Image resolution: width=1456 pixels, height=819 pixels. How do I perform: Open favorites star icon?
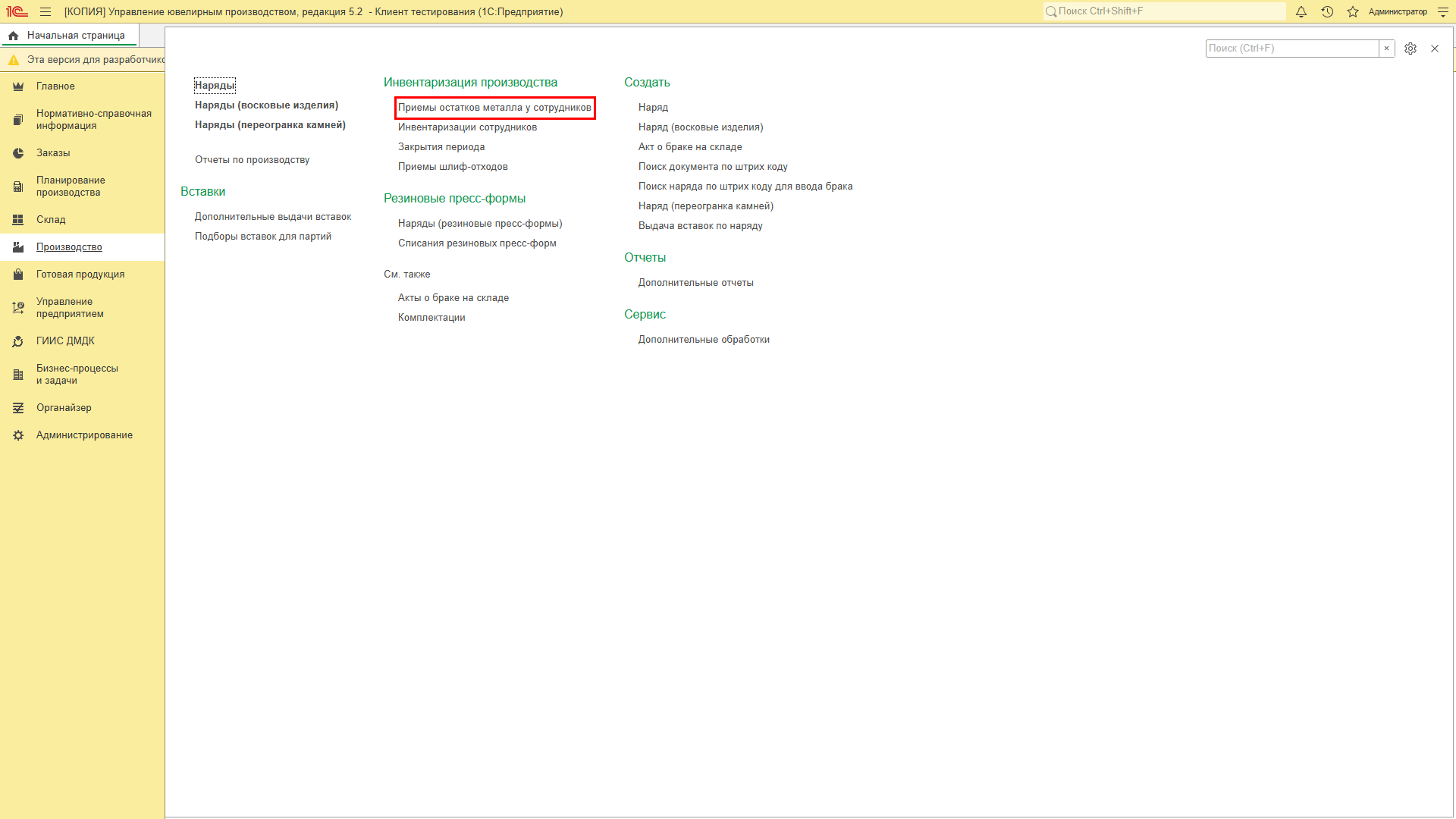pos(1353,11)
